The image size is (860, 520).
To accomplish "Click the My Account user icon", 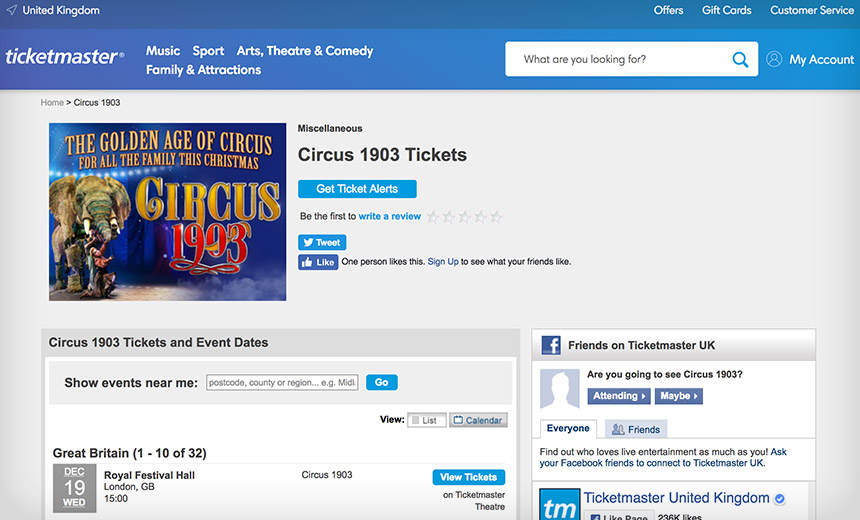I will click(774, 60).
